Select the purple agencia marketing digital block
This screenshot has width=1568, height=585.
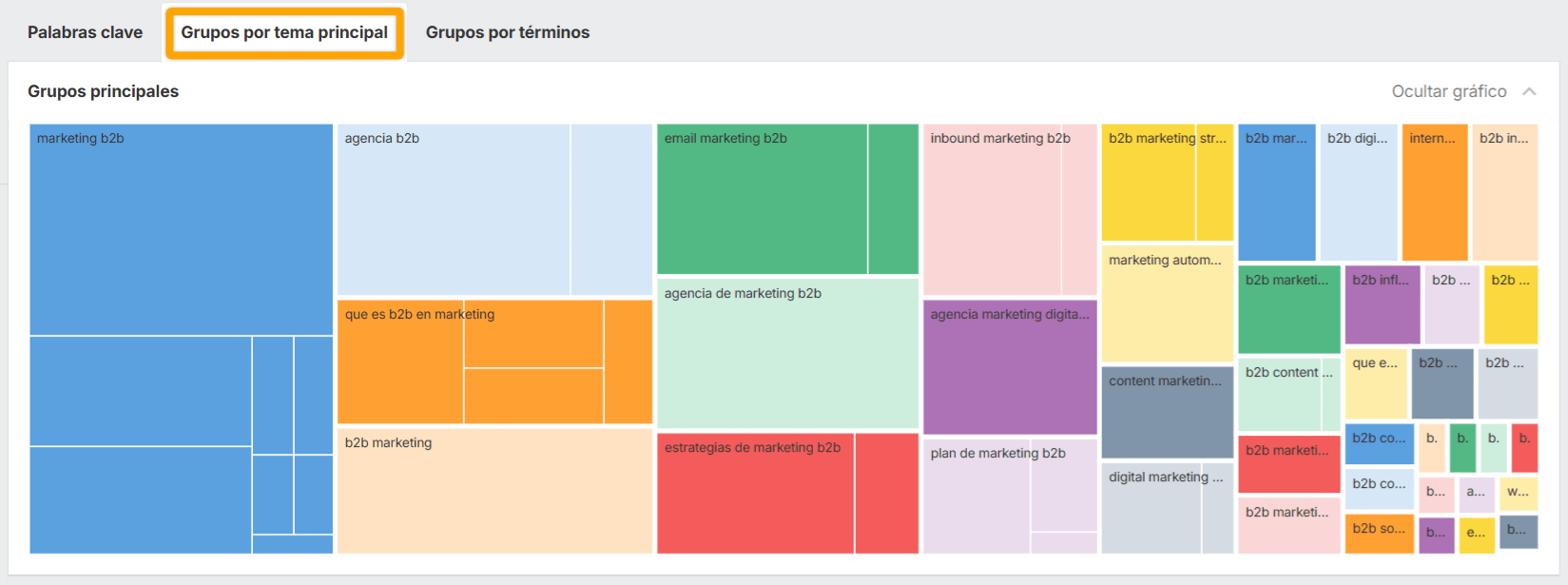pyautogui.click(x=1010, y=367)
